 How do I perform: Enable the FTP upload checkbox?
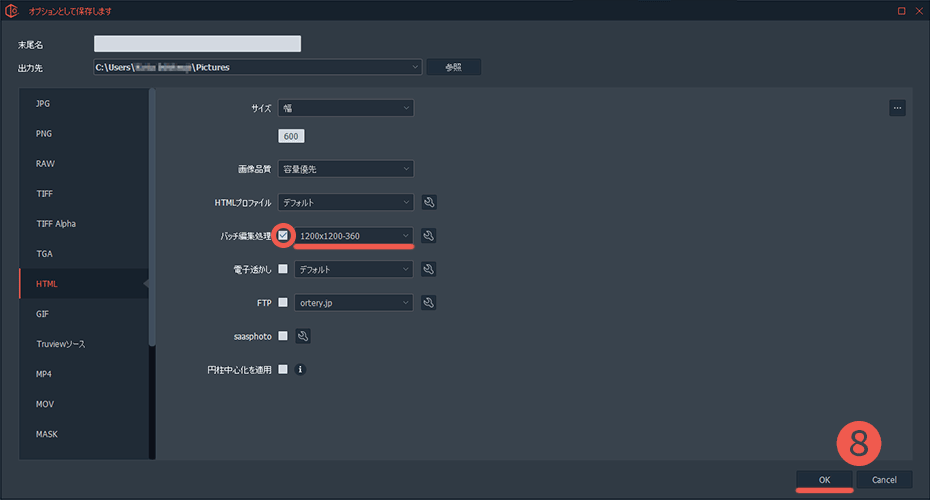pos(284,302)
